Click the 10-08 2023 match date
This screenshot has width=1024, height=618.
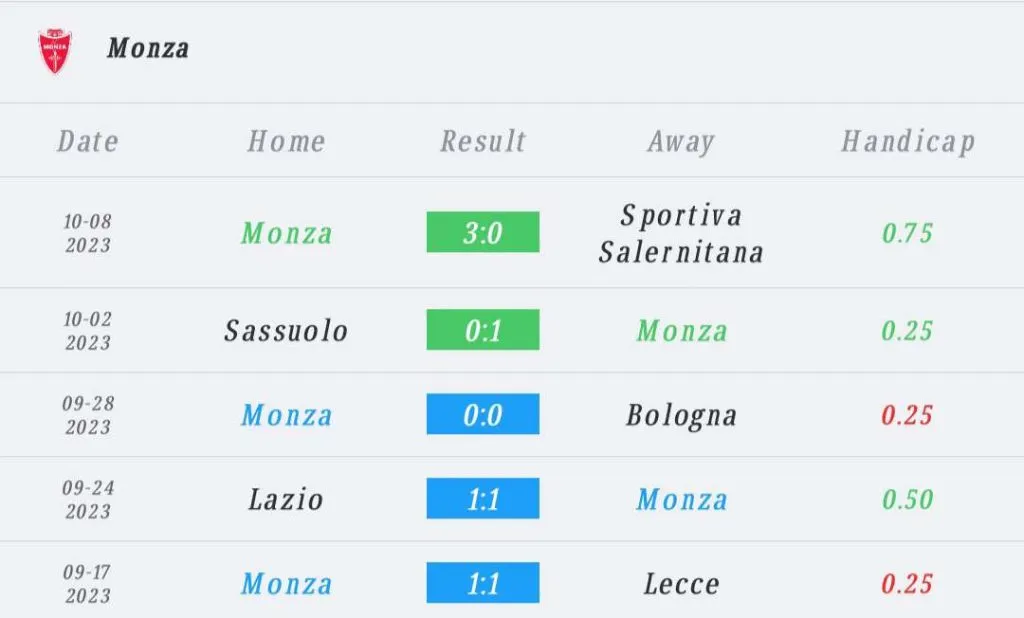88,233
